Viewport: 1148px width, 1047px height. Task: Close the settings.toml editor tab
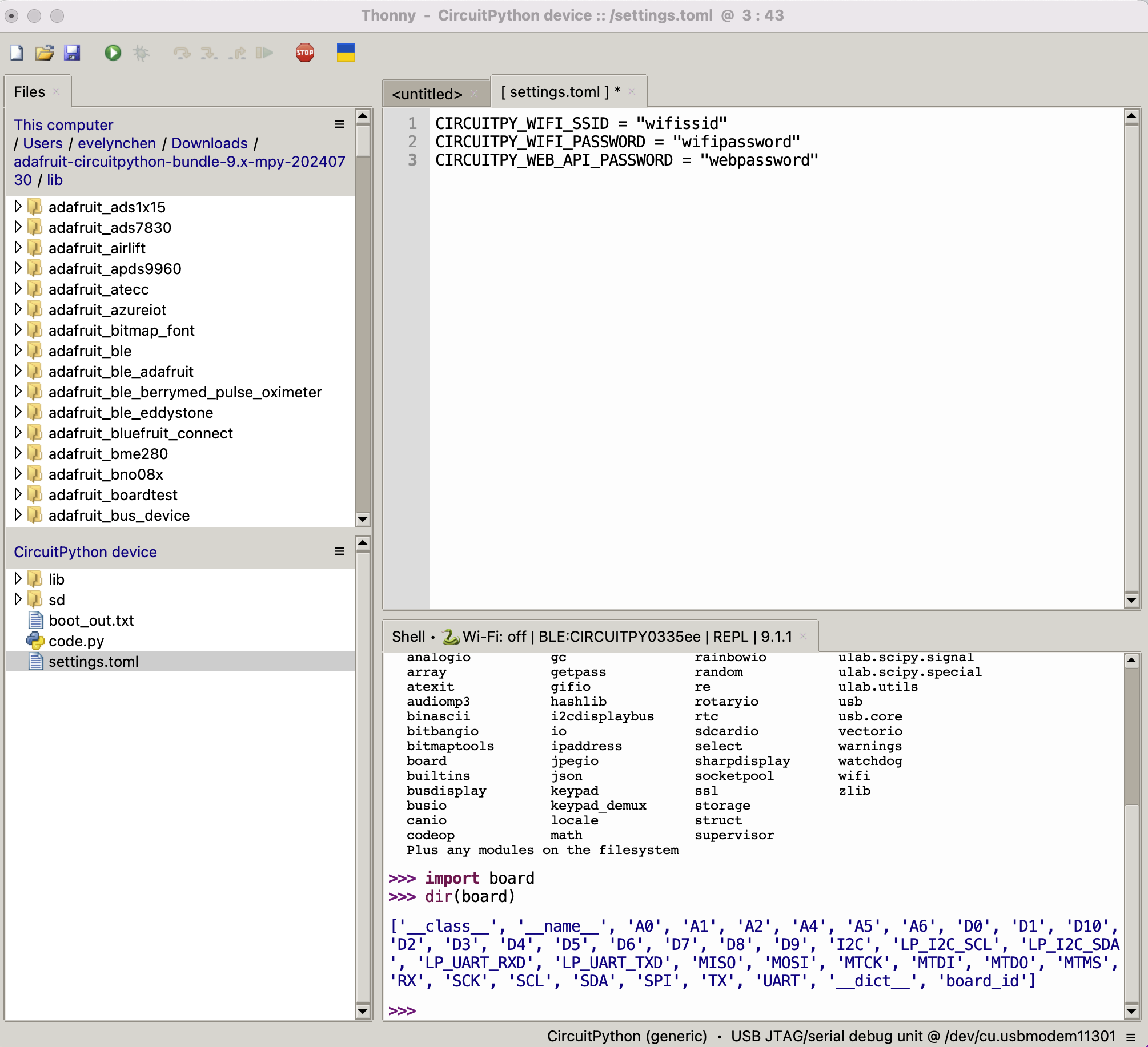click(632, 91)
